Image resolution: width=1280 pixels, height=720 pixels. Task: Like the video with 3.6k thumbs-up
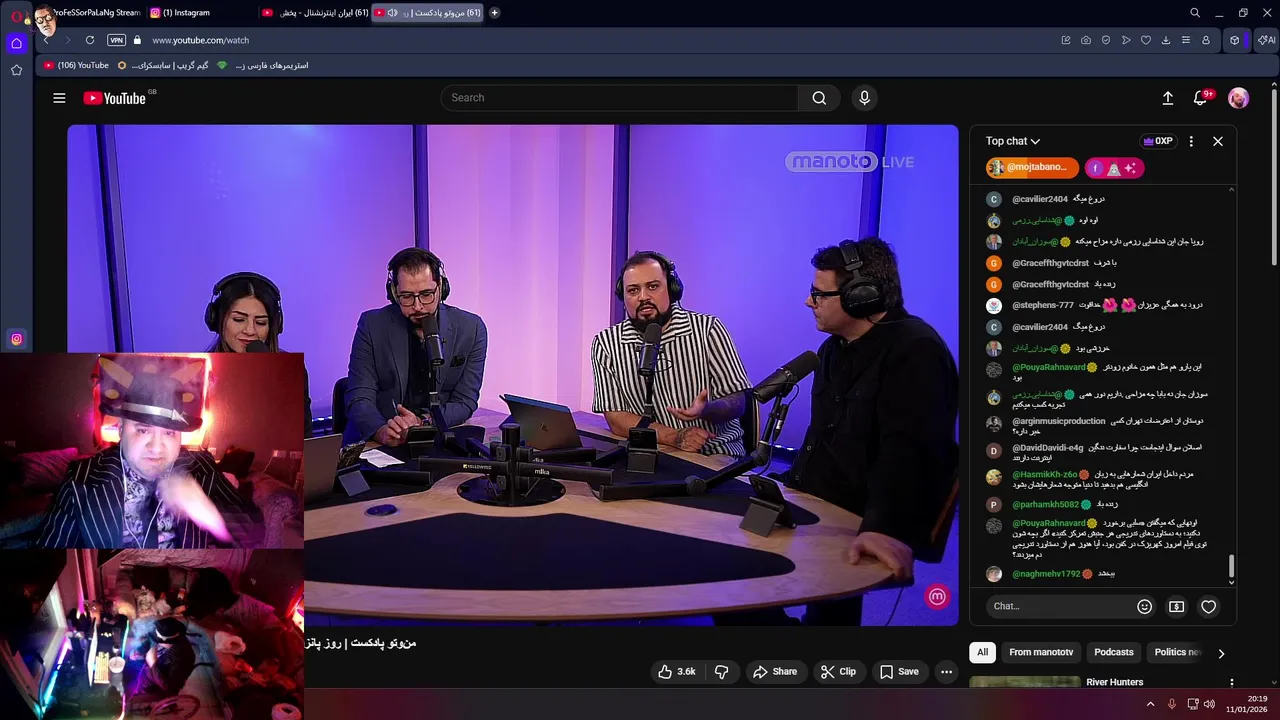tap(676, 672)
